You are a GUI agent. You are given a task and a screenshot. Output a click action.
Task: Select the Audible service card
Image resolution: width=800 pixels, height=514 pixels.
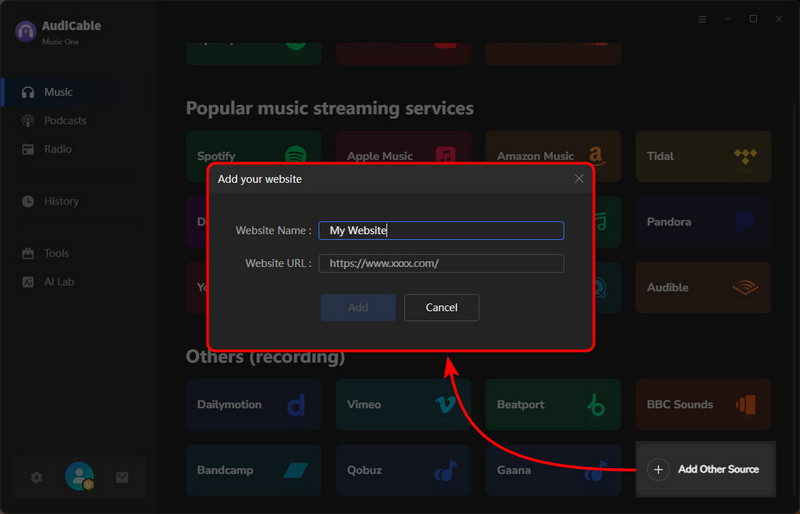tap(703, 287)
